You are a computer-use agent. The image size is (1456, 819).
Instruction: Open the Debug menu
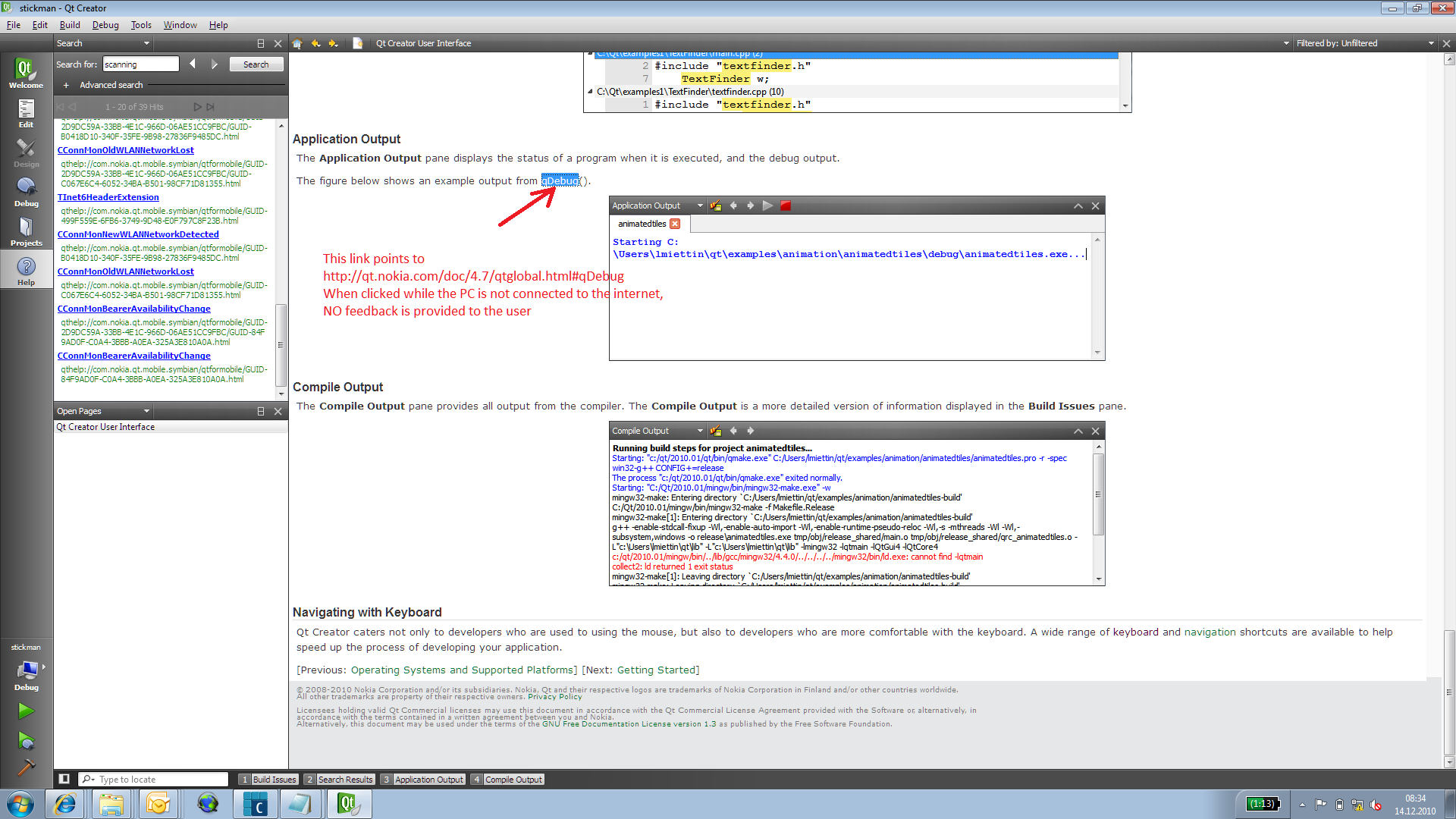point(105,25)
